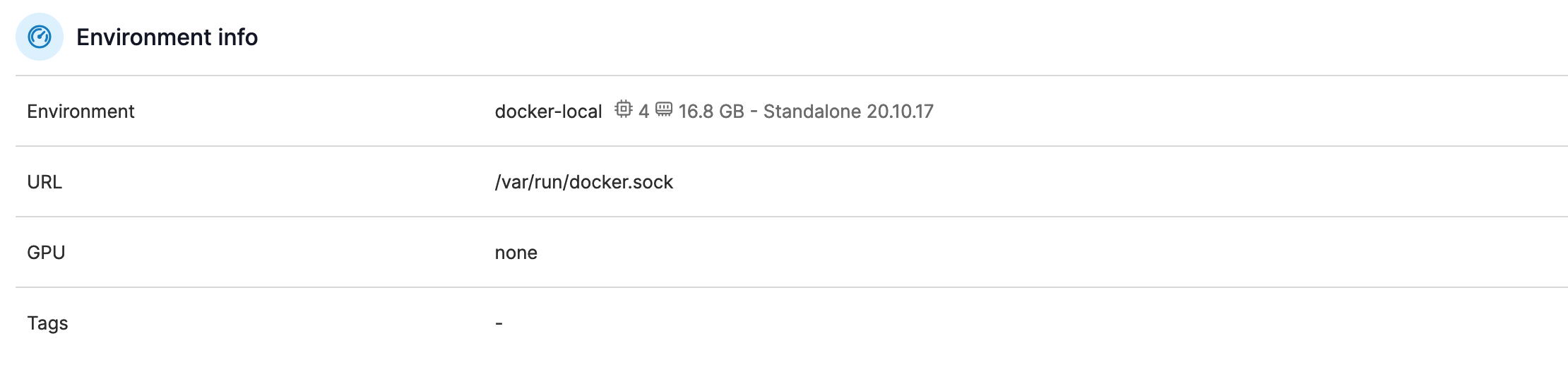
Task: Click the 'GB' unit after 16.8
Action: (732, 112)
